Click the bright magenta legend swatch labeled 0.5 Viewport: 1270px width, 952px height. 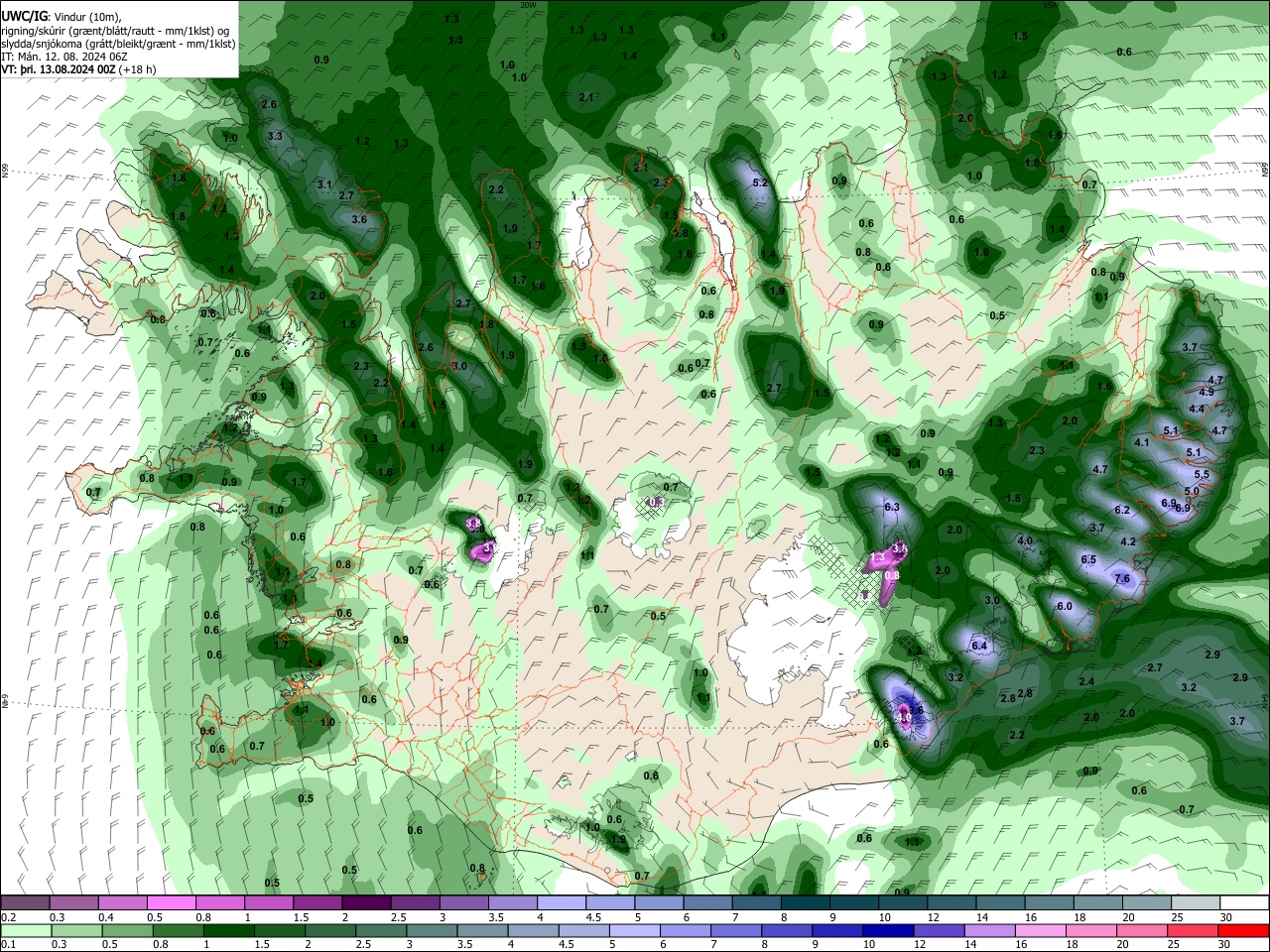[x=170, y=903]
